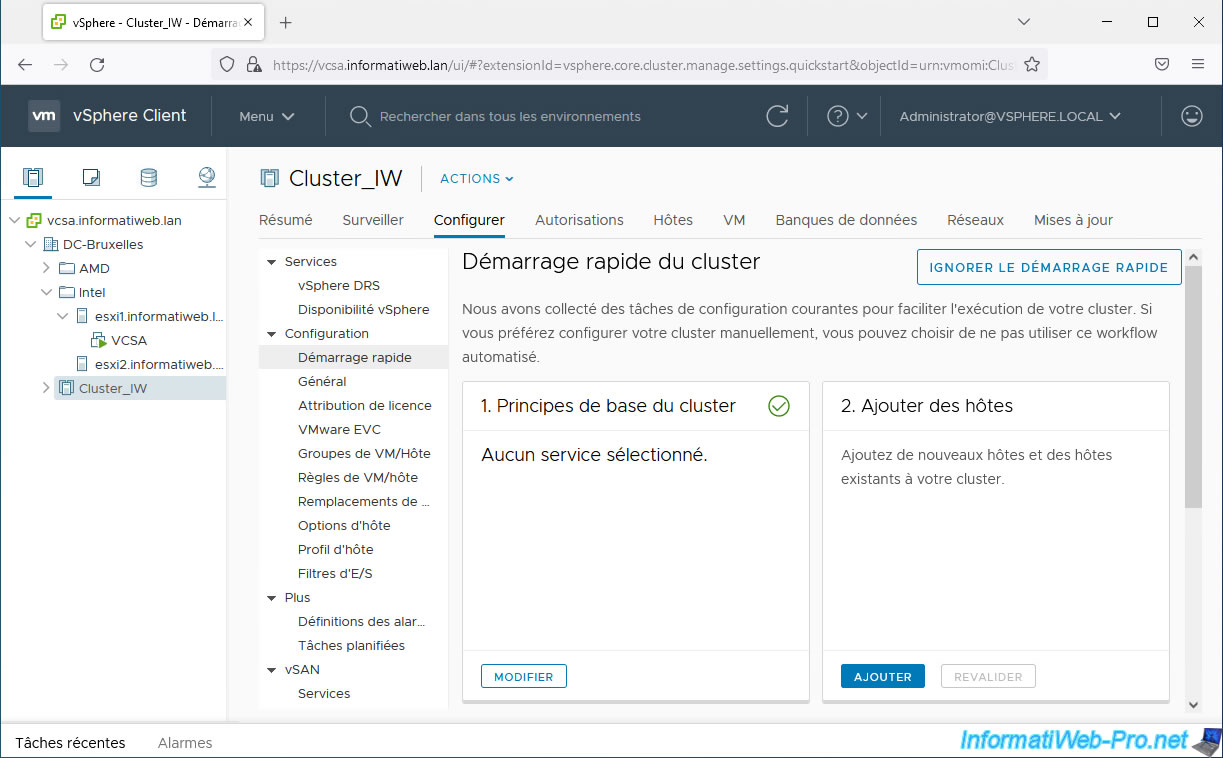Bookmark page with the star icon

tap(1032, 64)
